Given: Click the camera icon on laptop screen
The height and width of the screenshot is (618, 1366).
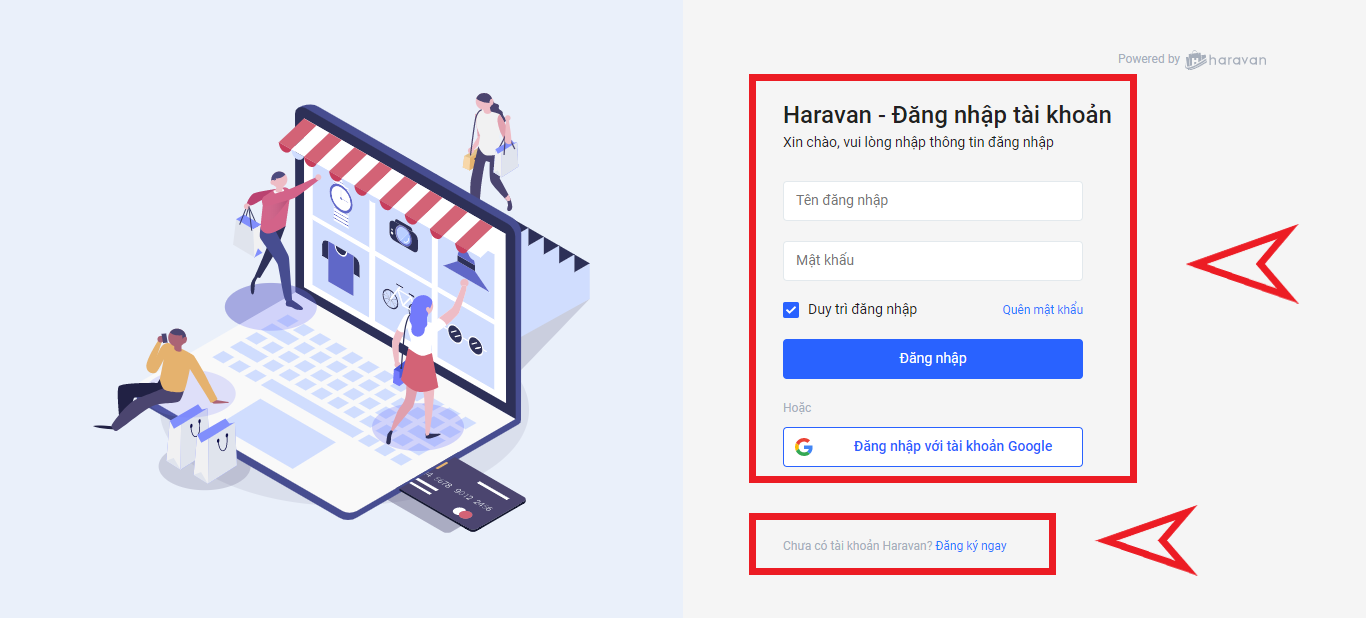Looking at the screenshot, I should pyautogui.click(x=405, y=235).
